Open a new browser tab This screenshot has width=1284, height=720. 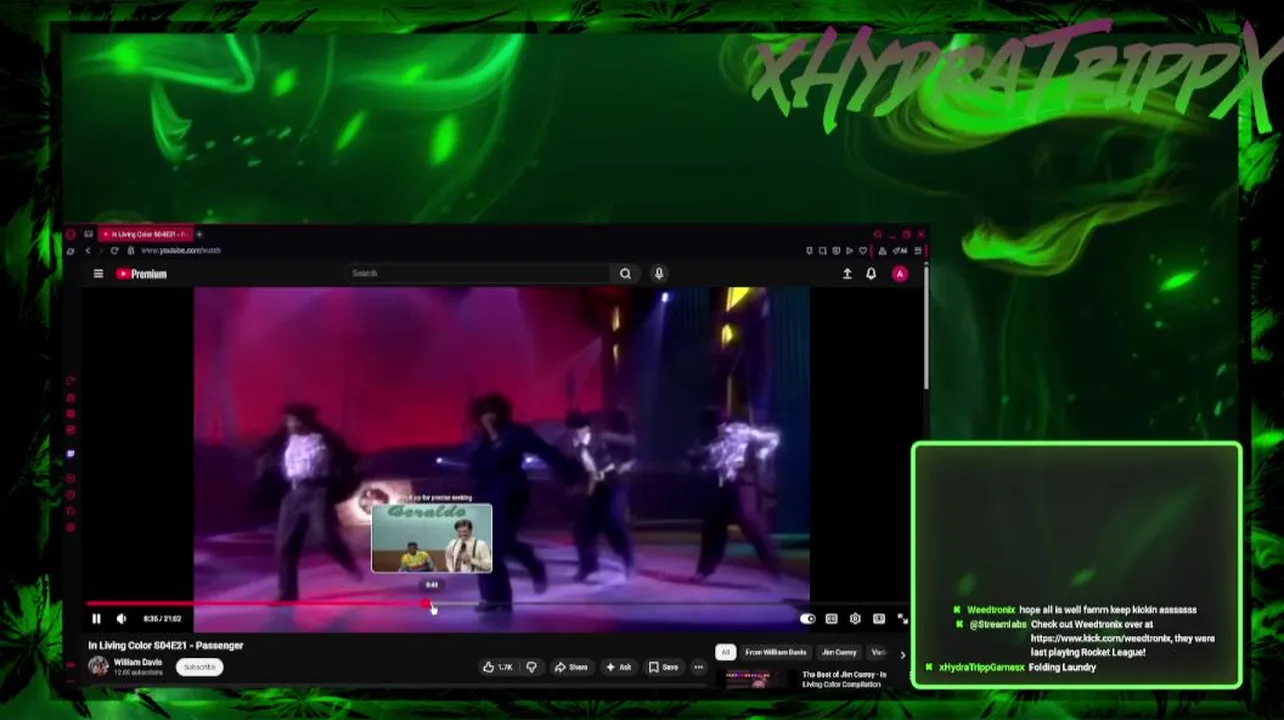(199, 234)
